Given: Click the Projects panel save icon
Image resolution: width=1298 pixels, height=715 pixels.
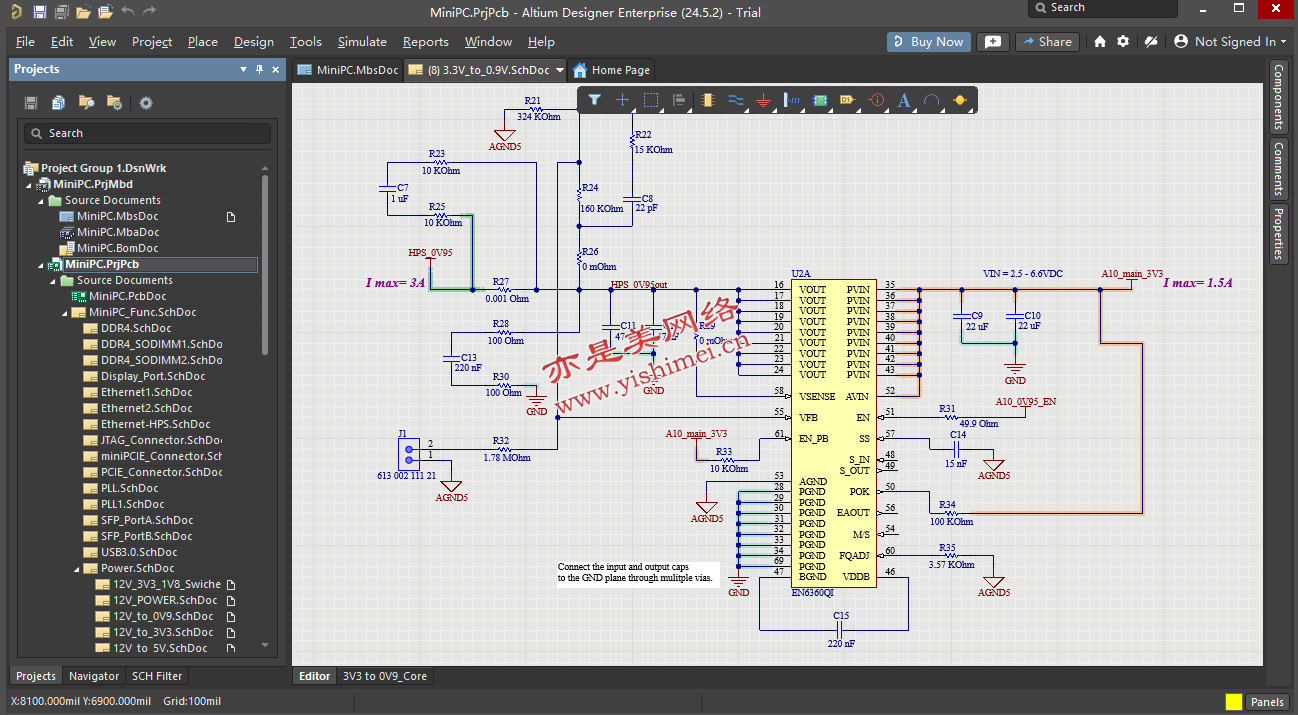Looking at the screenshot, I should (x=31, y=103).
